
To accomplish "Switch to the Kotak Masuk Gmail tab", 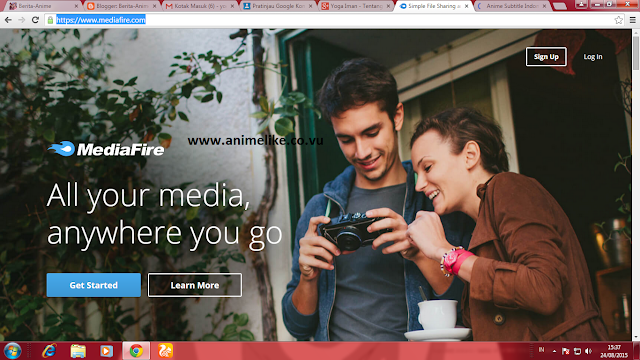I will [x=198, y=6].
